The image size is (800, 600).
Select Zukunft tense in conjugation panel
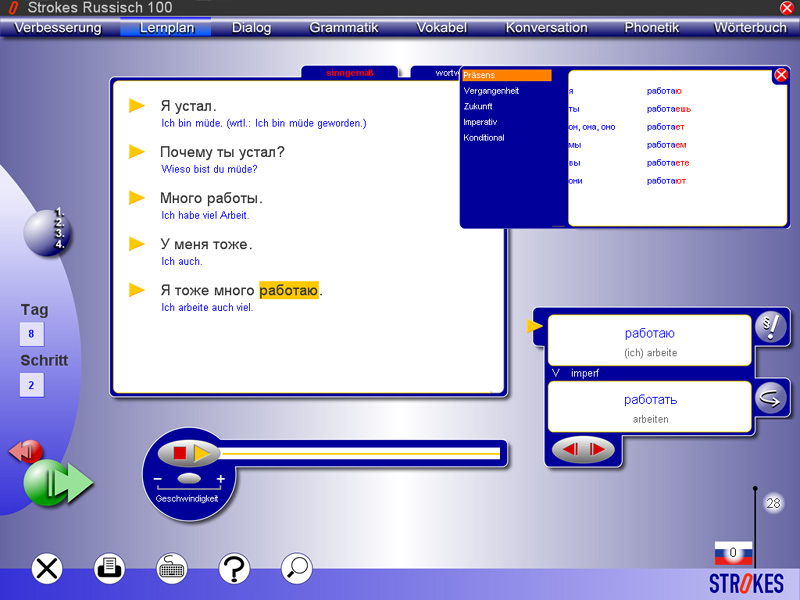tap(478, 106)
